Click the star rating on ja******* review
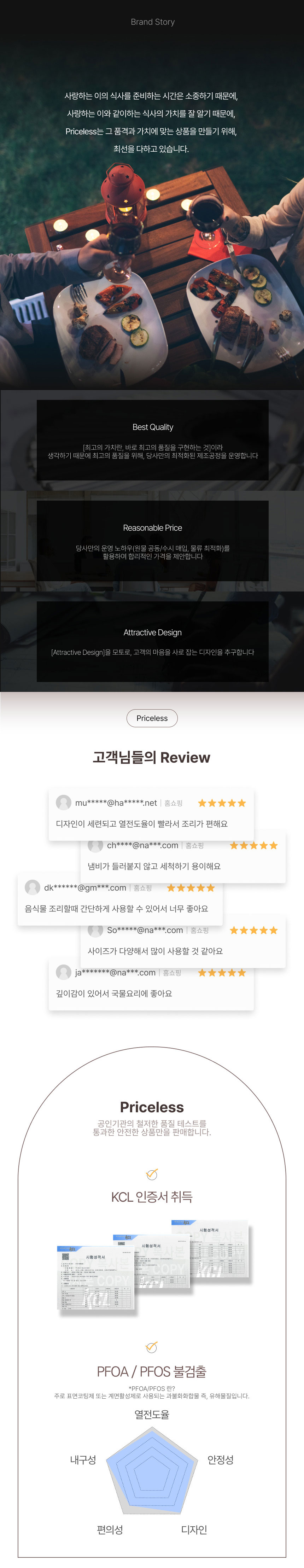 222,973
